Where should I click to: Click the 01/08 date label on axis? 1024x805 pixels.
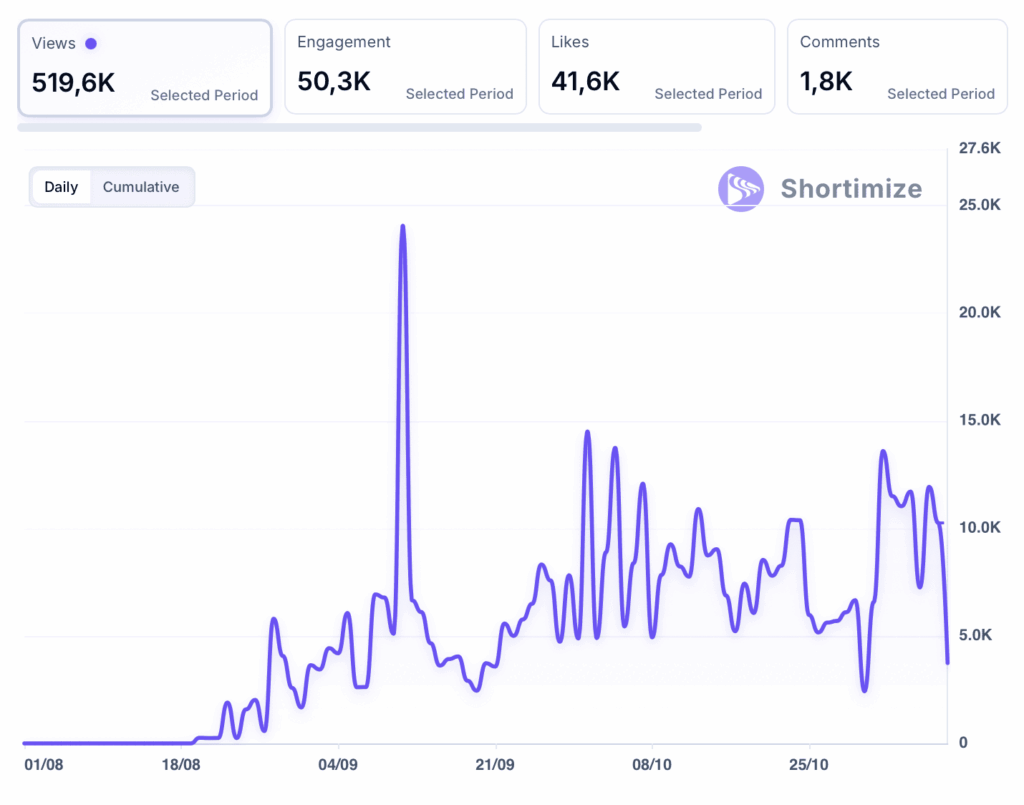(43, 765)
